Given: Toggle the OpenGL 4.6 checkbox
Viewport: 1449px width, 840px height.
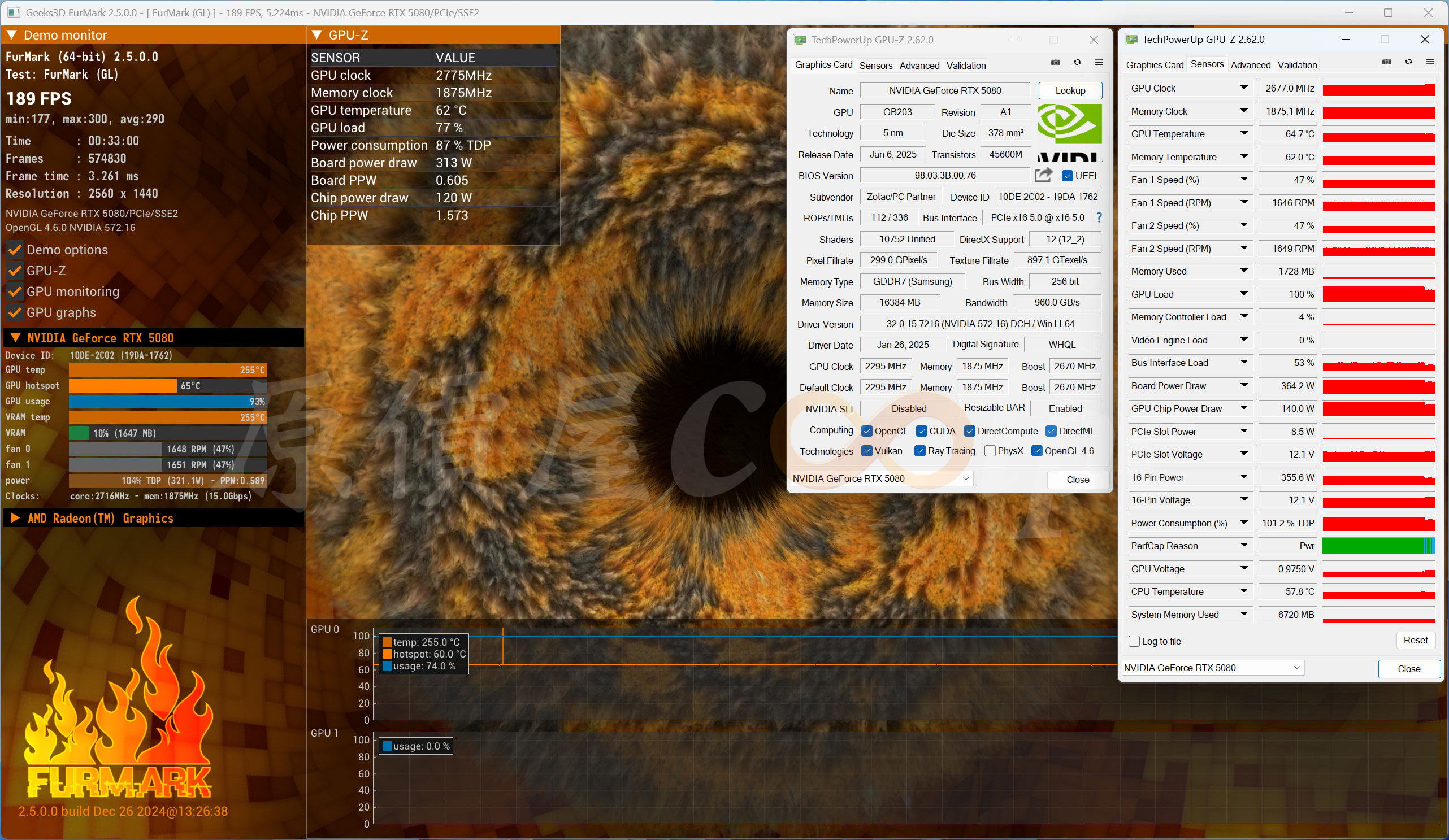Looking at the screenshot, I should [1036, 451].
